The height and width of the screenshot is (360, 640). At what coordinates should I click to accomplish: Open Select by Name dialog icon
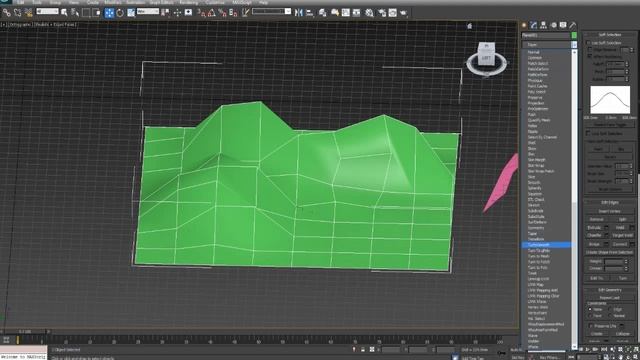click(75, 13)
